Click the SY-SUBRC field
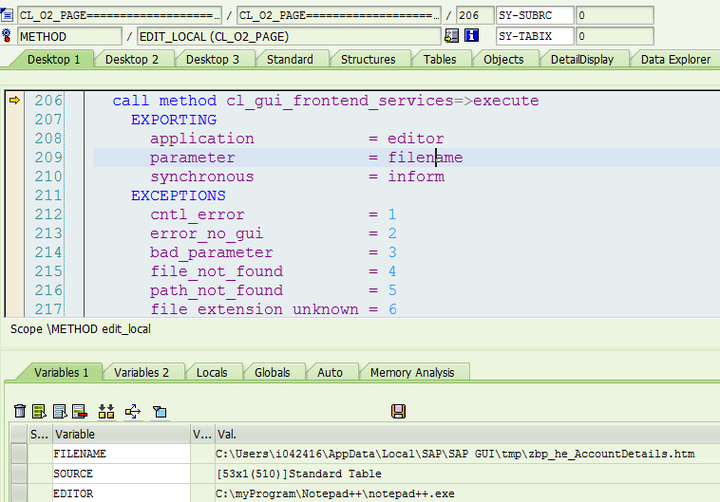720x502 pixels. click(535, 15)
